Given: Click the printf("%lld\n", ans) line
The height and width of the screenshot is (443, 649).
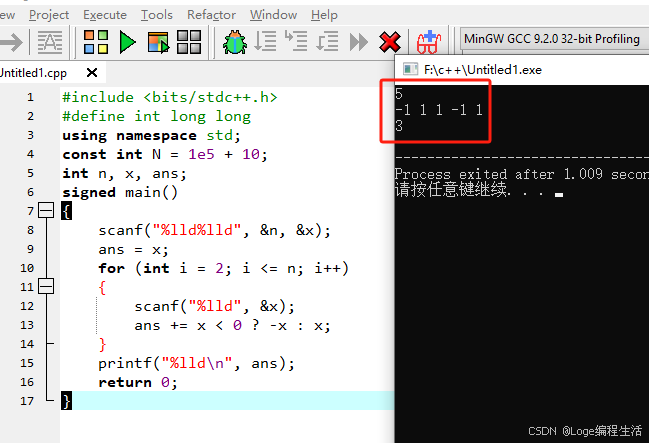Looking at the screenshot, I should click(x=196, y=364).
